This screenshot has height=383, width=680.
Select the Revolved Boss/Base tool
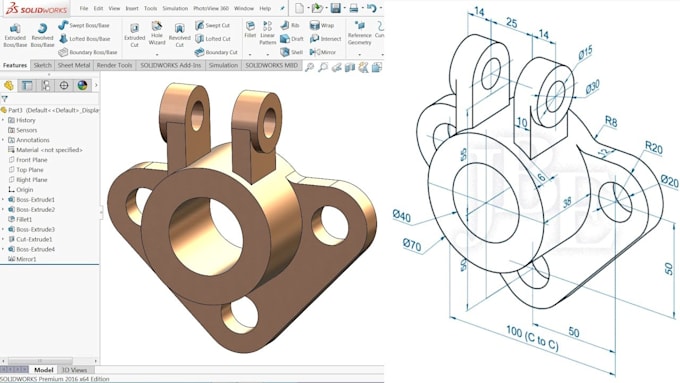(42, 35)
